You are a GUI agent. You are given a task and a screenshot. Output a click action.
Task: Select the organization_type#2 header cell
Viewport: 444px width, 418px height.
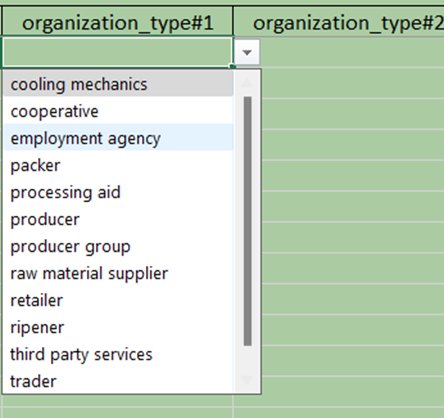[339, 22]
